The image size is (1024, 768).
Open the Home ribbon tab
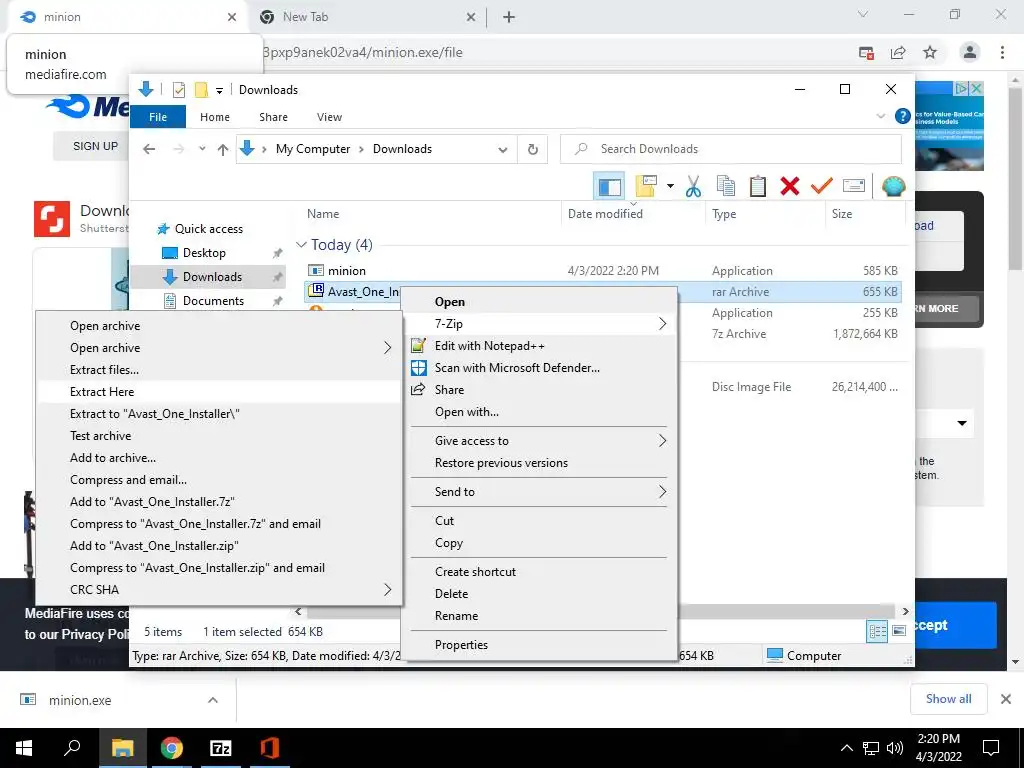point(215,117)
